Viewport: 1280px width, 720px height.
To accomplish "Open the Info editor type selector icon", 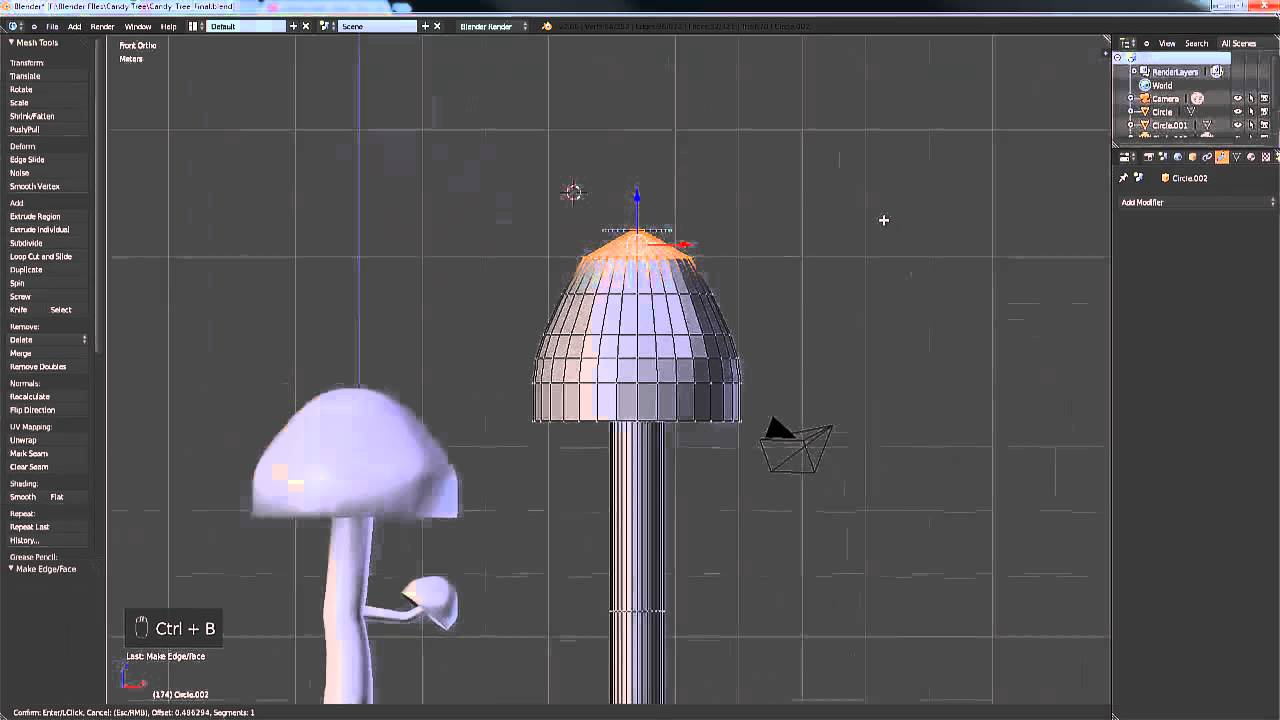I will coord(14,26).
